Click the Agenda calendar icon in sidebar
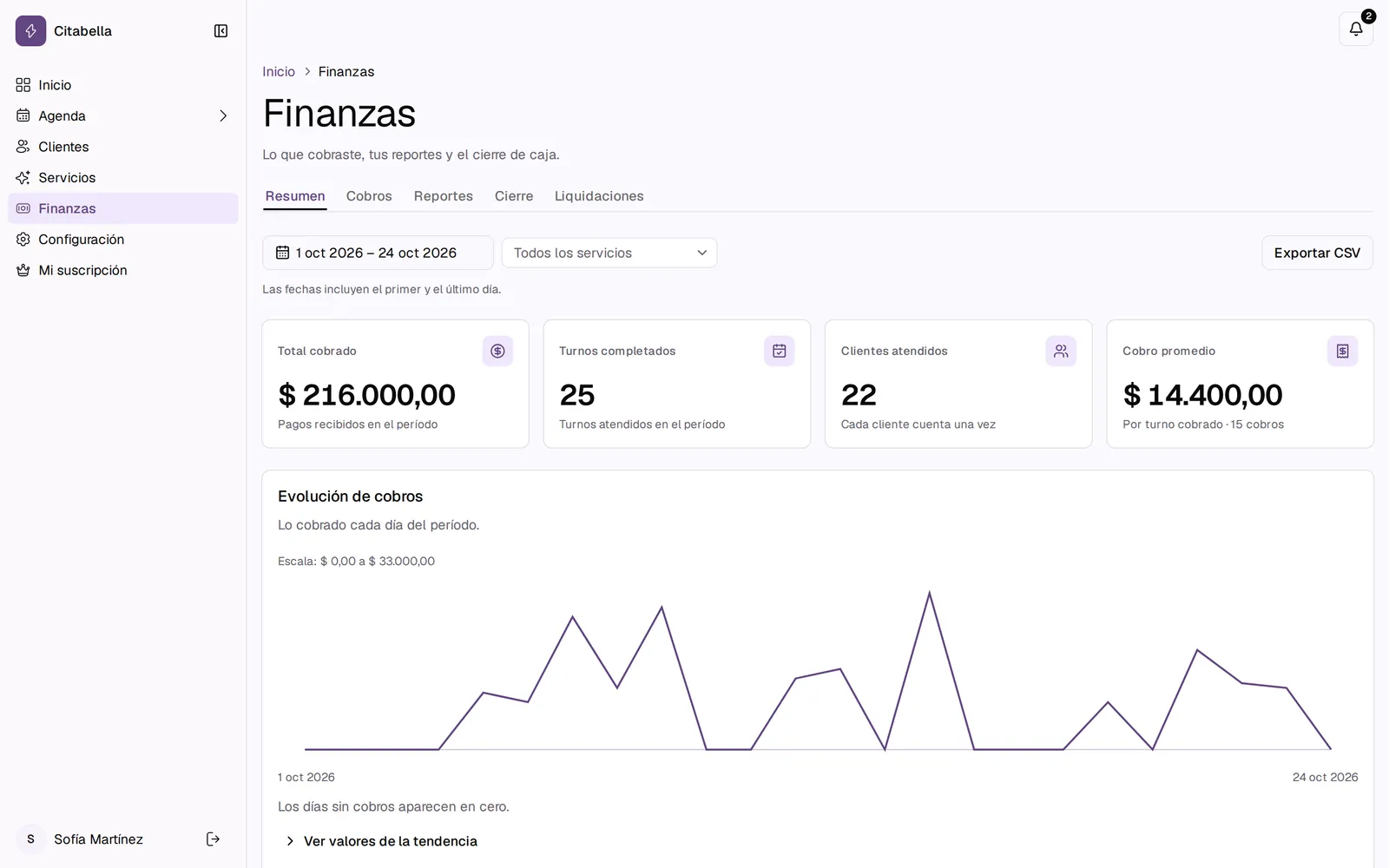The height and width of the screenshot is (868, 1389). point(23,115)
